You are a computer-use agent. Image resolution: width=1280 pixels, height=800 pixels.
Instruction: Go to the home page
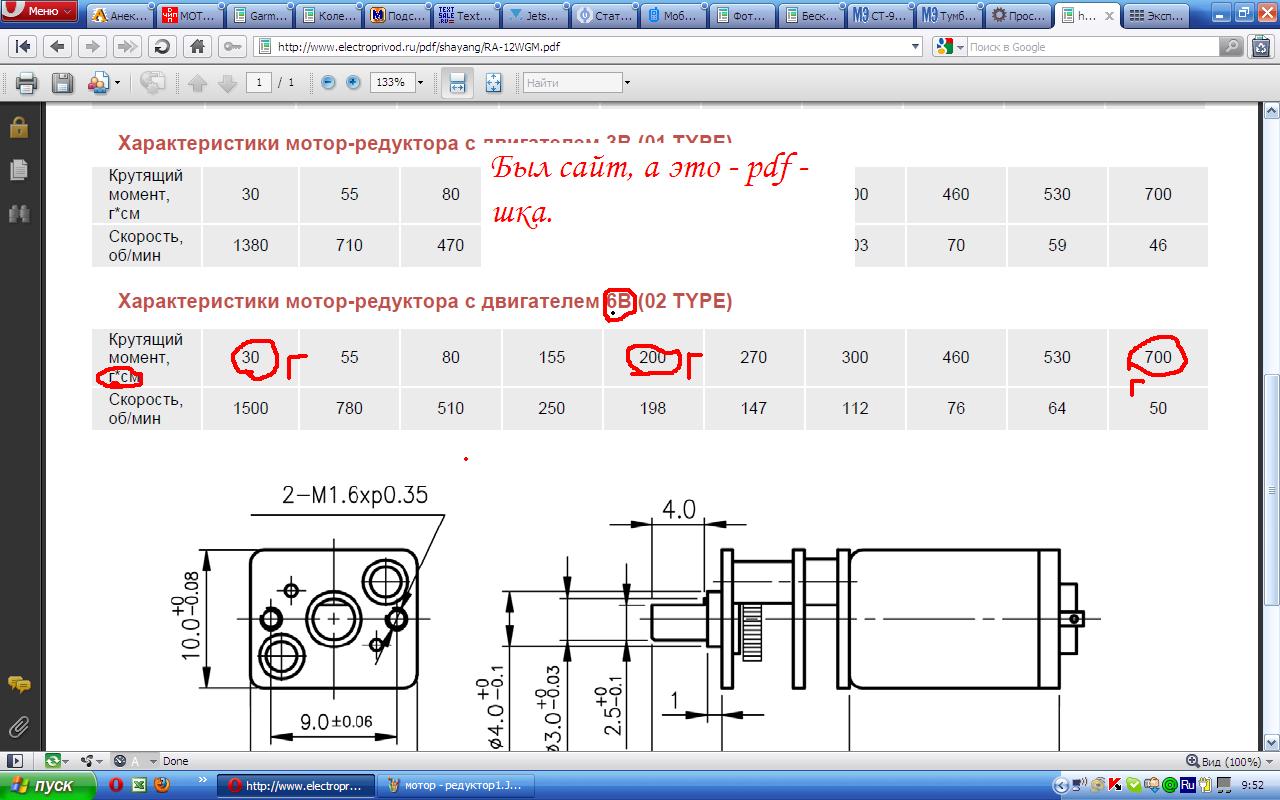click(x=197, y=47)
